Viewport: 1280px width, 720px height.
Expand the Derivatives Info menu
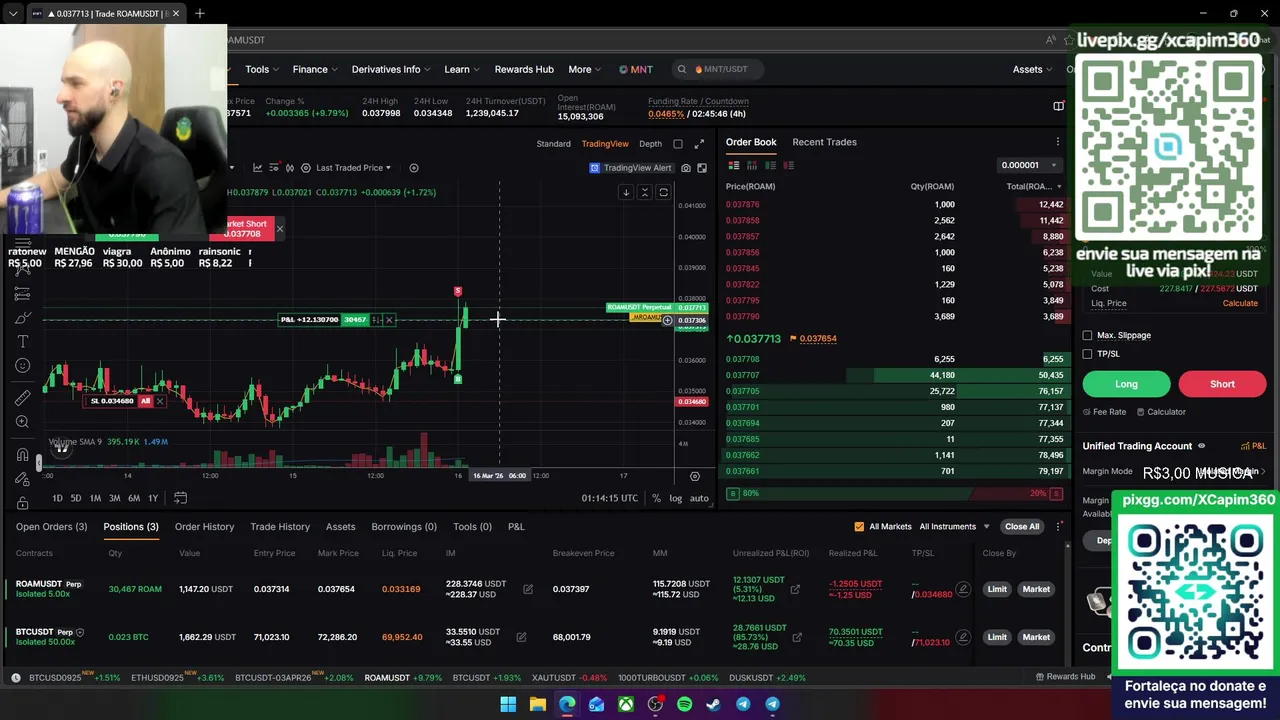(391, 69)
